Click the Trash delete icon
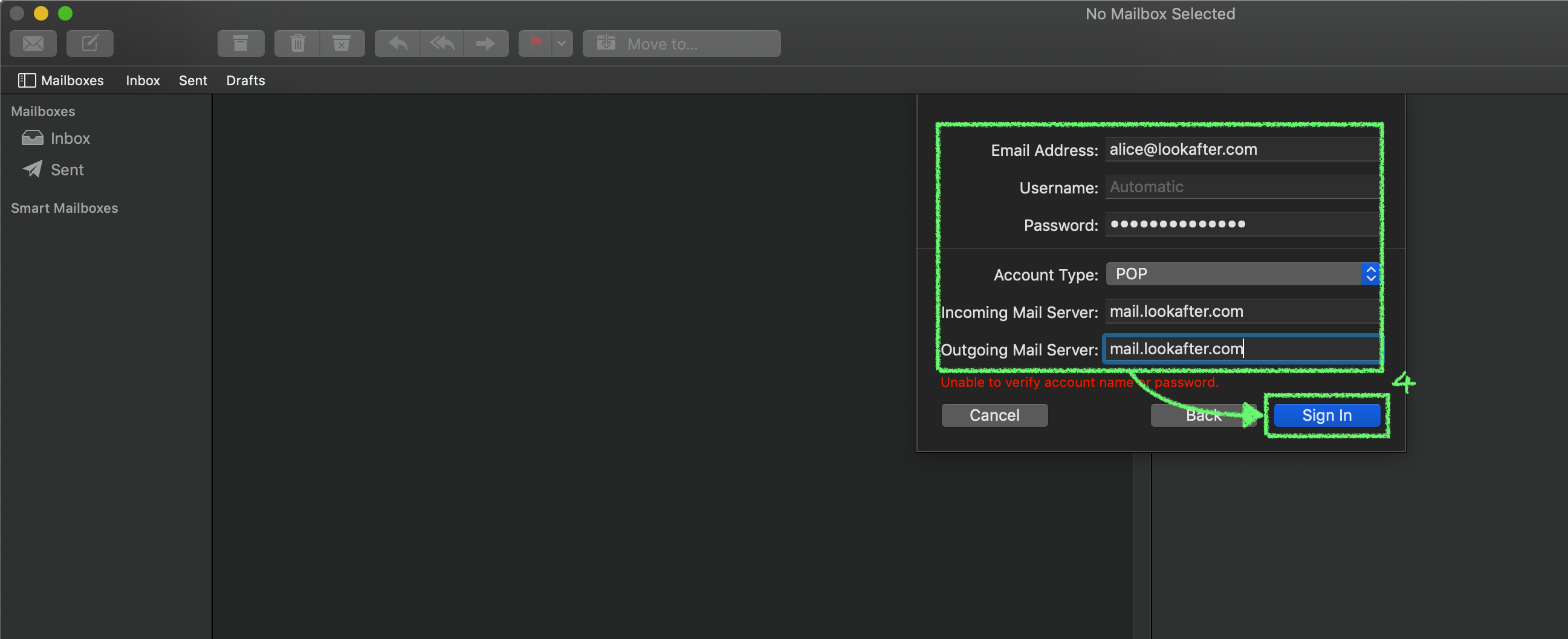Screen dimensions: 1568x639 pyautogui.click(x=297, y=43)
